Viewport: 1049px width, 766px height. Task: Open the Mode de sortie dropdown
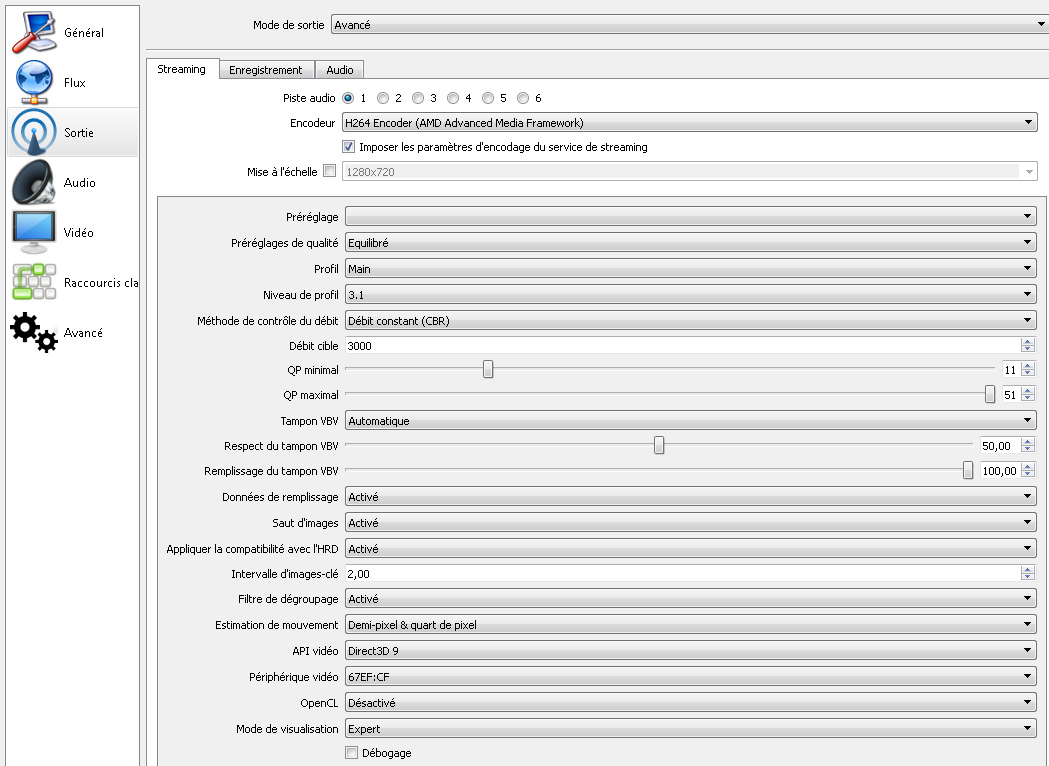(x=689, y=25)
